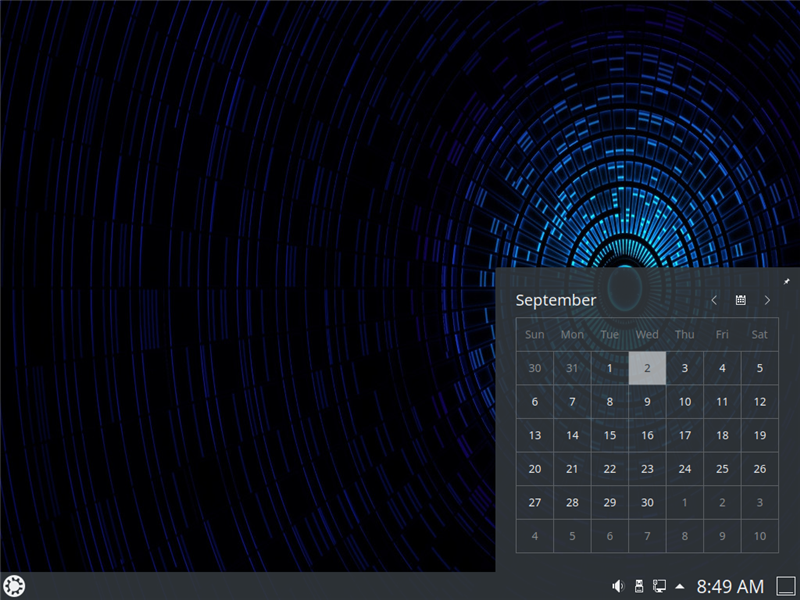Select day 17 in the calendar
This screenshot has width=800, height=600.
pos(685,435)
